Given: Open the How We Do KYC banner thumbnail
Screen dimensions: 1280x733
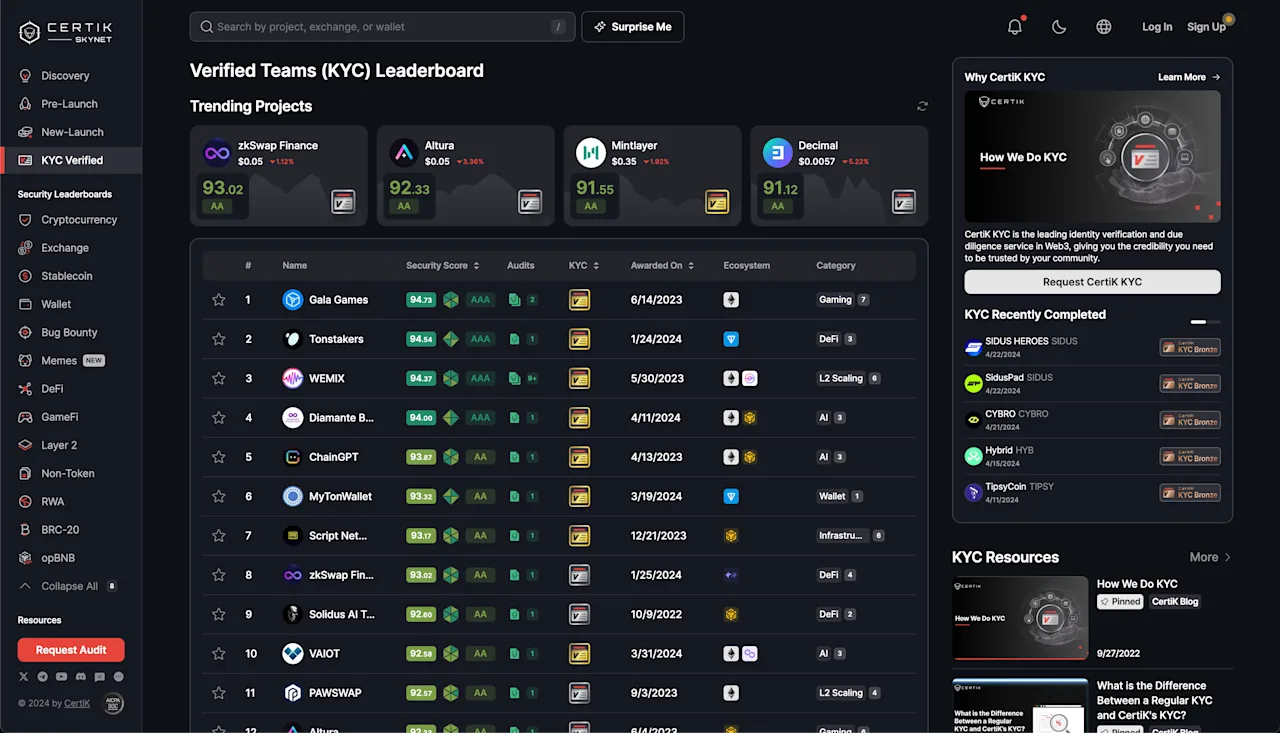Looking at the screenshot, I should 1092,156.
